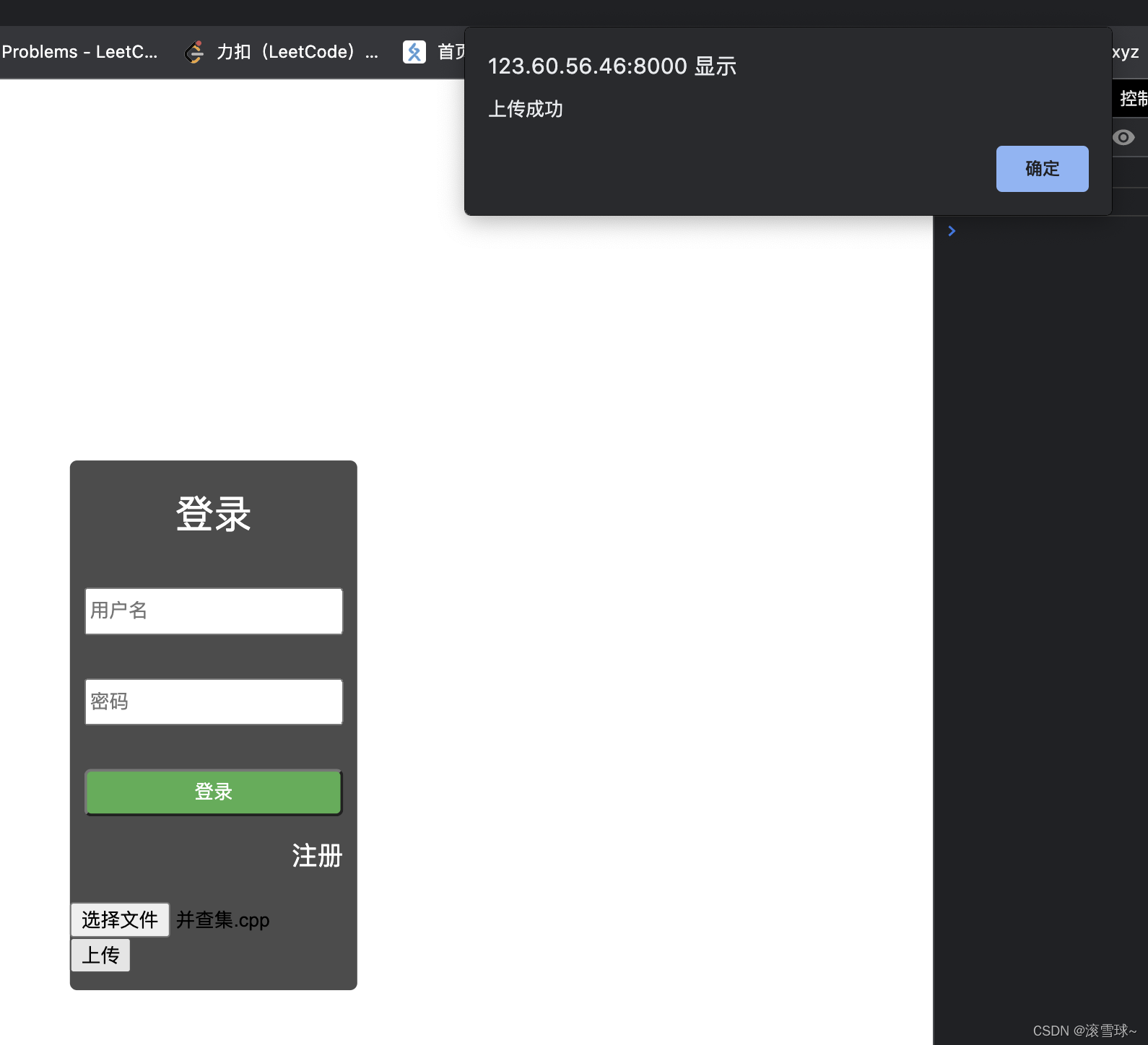Viewport: 1148px width, 1045px height.
Task: Click the 上传成功 alert message
Action: (x=526, y=109)
